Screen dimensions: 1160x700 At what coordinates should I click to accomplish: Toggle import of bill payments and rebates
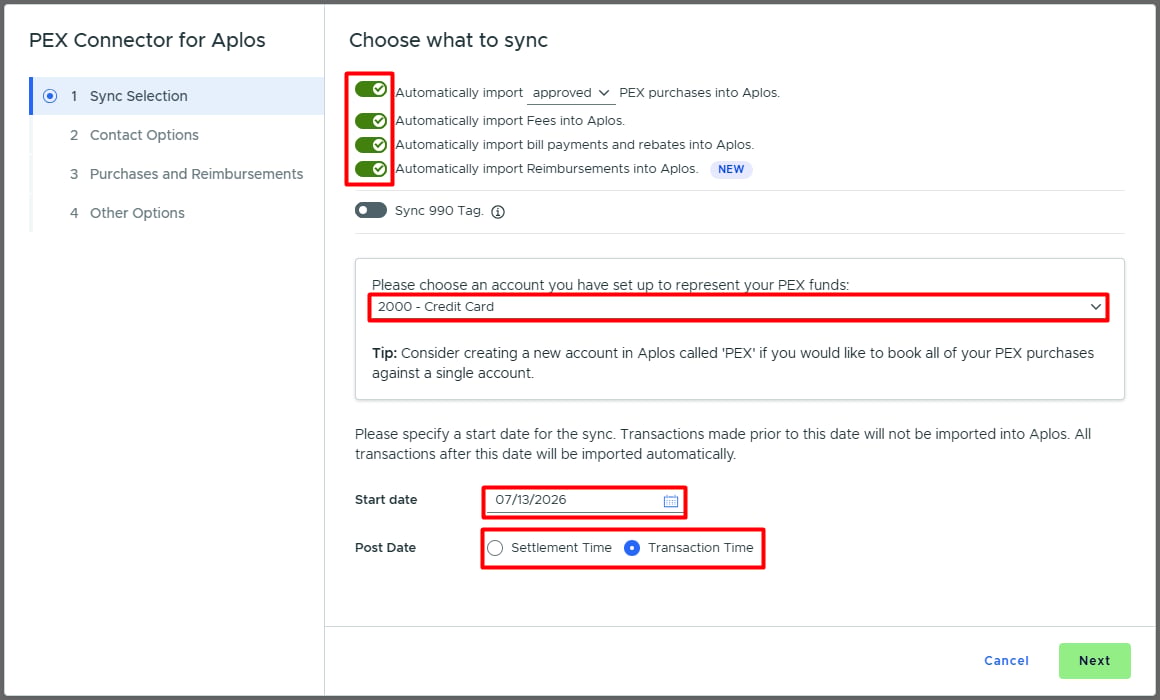[x=371, y=144]
